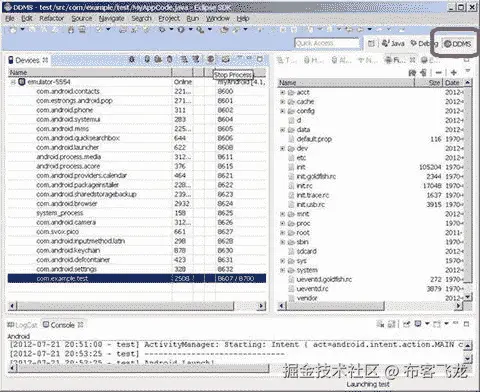Click the Screen Capture icon in Devices
480x392 pixels.
[226, 59]
